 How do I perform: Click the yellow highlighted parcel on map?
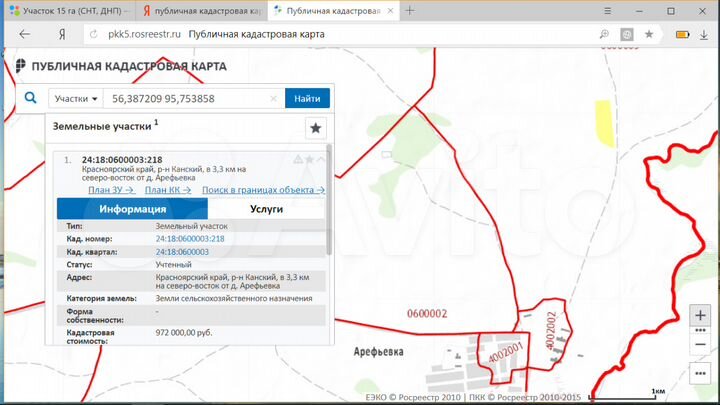(604, 123)
